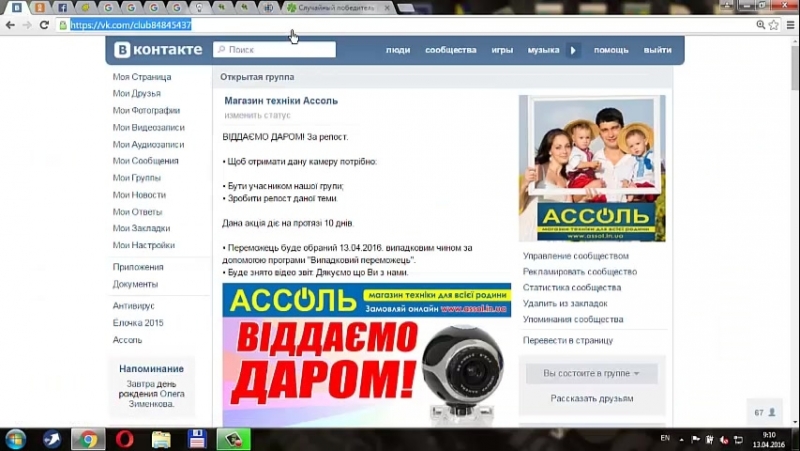Open Мои Сообщения
Image resolution: width=800 pixels, height=451 pixels.
(x=145, y=161)
